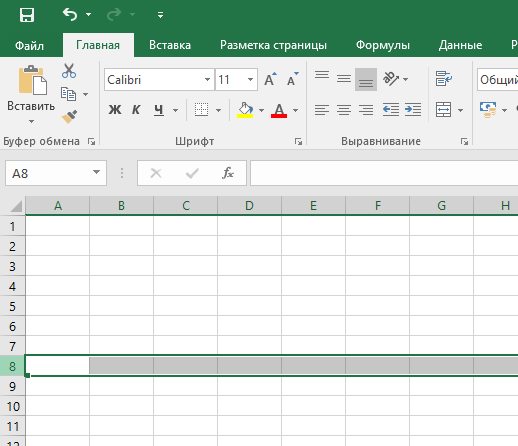518x446 pixels.
Task: Click the Wrap text icon
Action: 444,79
